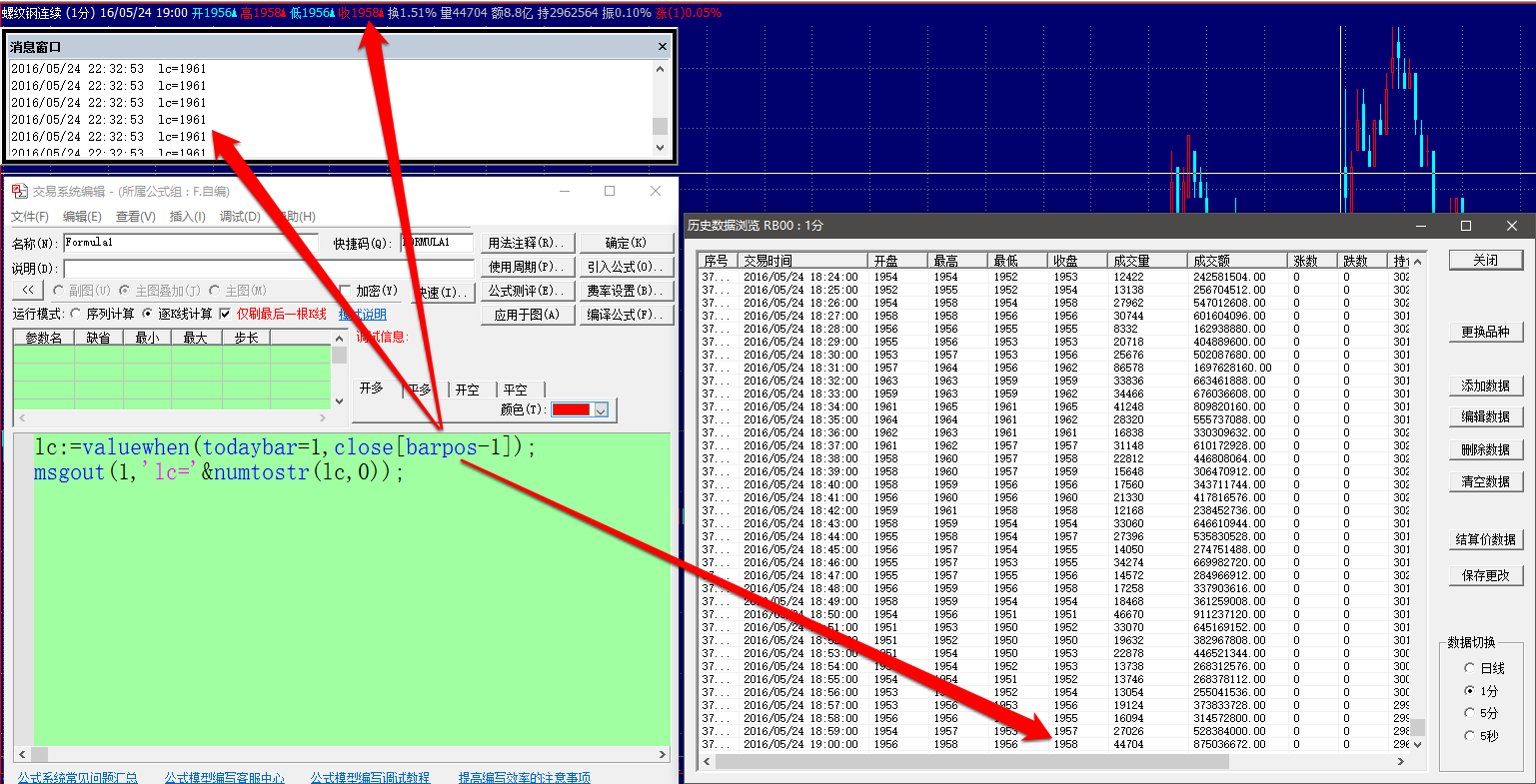The image size is (1536, 784).
Task: Select 序列计算 run mode radio
Action: click(76, 314)
